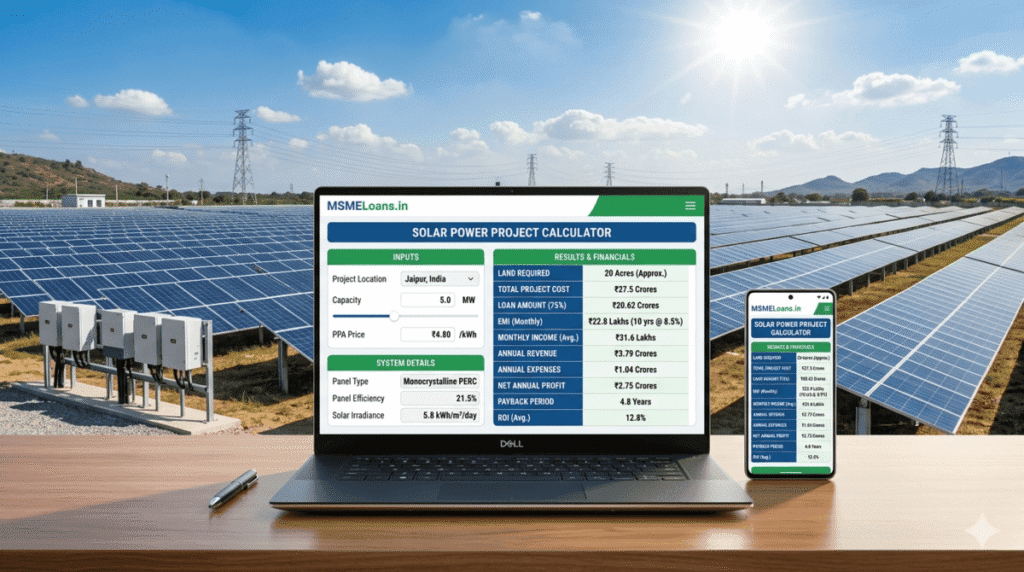Select the MONTHLY INCOME (Avg.) label
This screenshot has height=572, width=1024.
pos(538,338)
